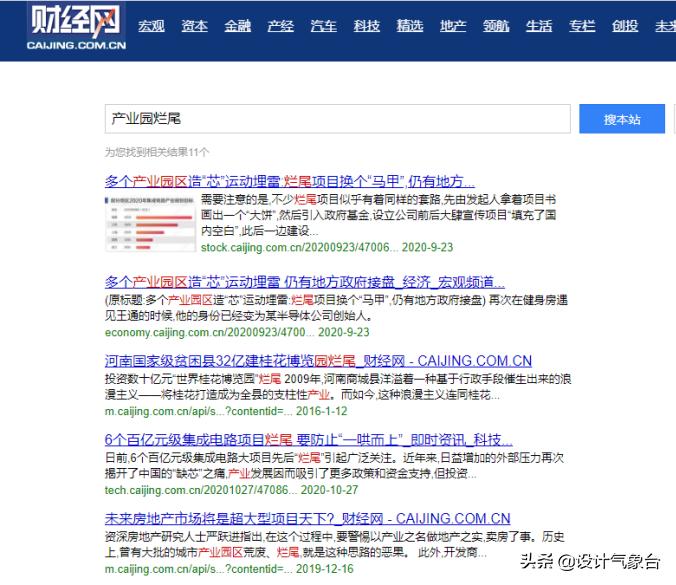The width and height of the screenshot is (676, 585).
Task: Open the 创投 navigation menu item
Action: (x=625, y=26)
